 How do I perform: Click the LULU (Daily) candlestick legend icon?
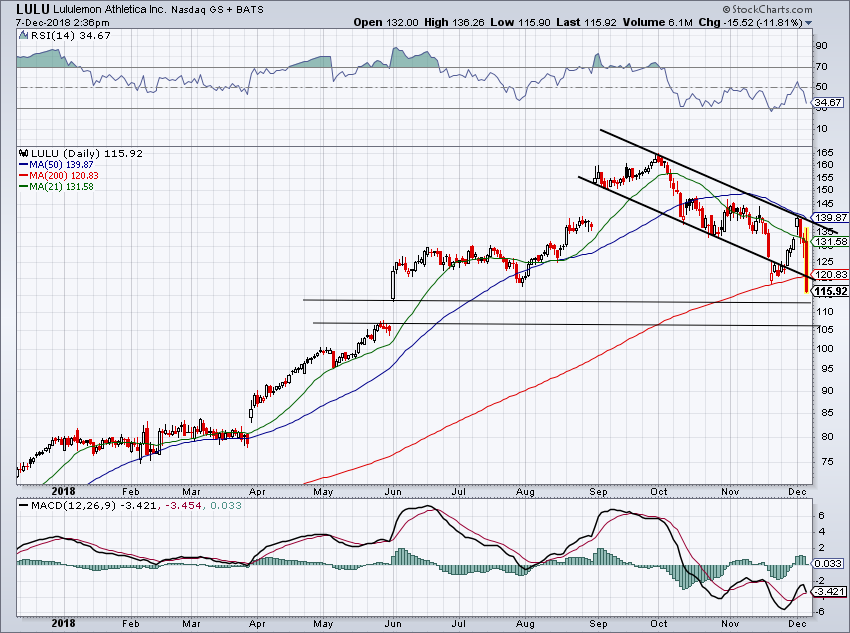tap(24, 153)
